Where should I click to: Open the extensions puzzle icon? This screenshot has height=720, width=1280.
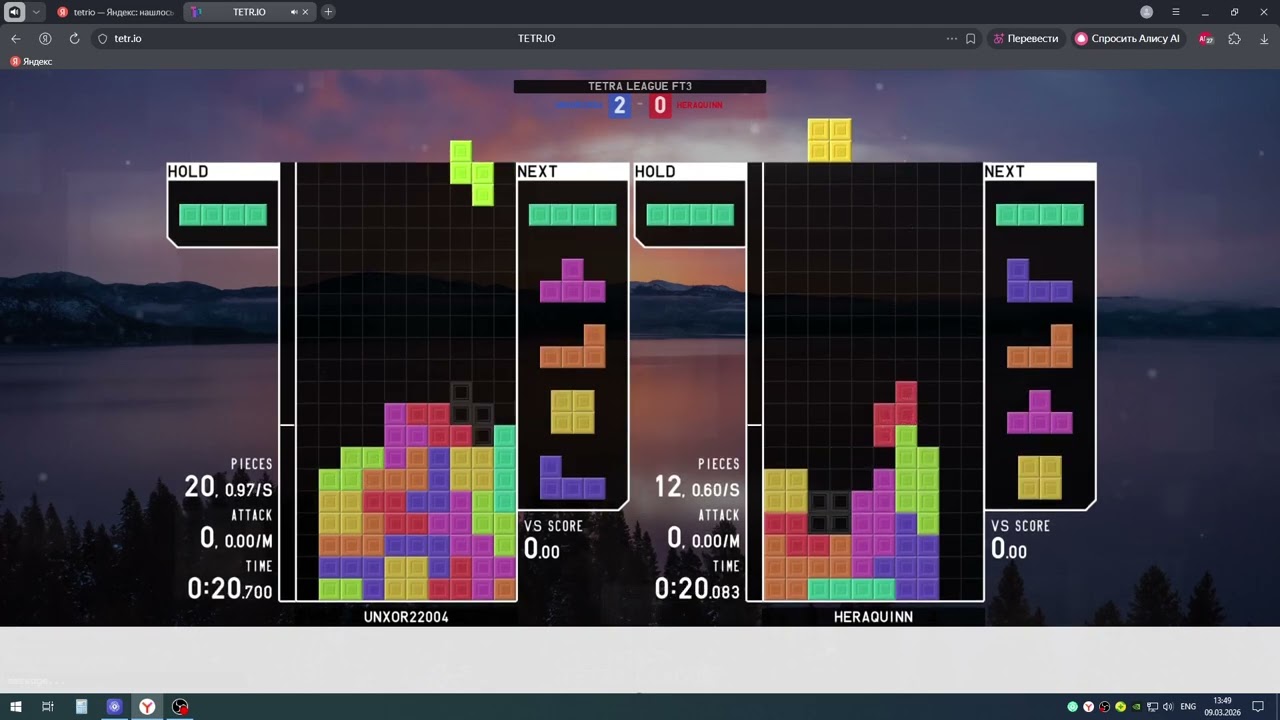tap(1234, 38)
